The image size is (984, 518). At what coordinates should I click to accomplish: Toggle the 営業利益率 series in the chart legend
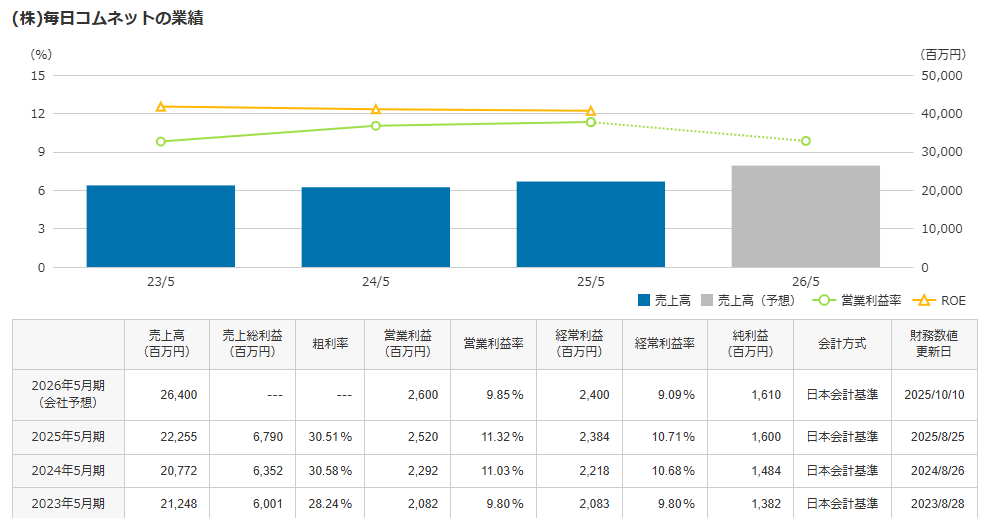[x=871, y=300]
